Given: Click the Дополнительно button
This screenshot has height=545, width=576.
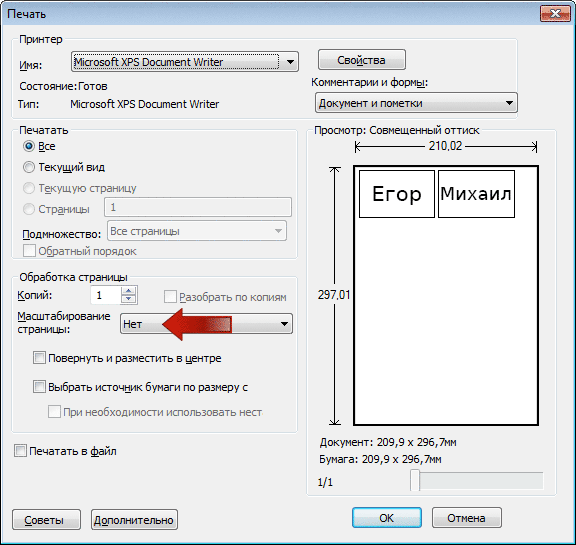Looking at the screenshot, I should pos(134,520).
